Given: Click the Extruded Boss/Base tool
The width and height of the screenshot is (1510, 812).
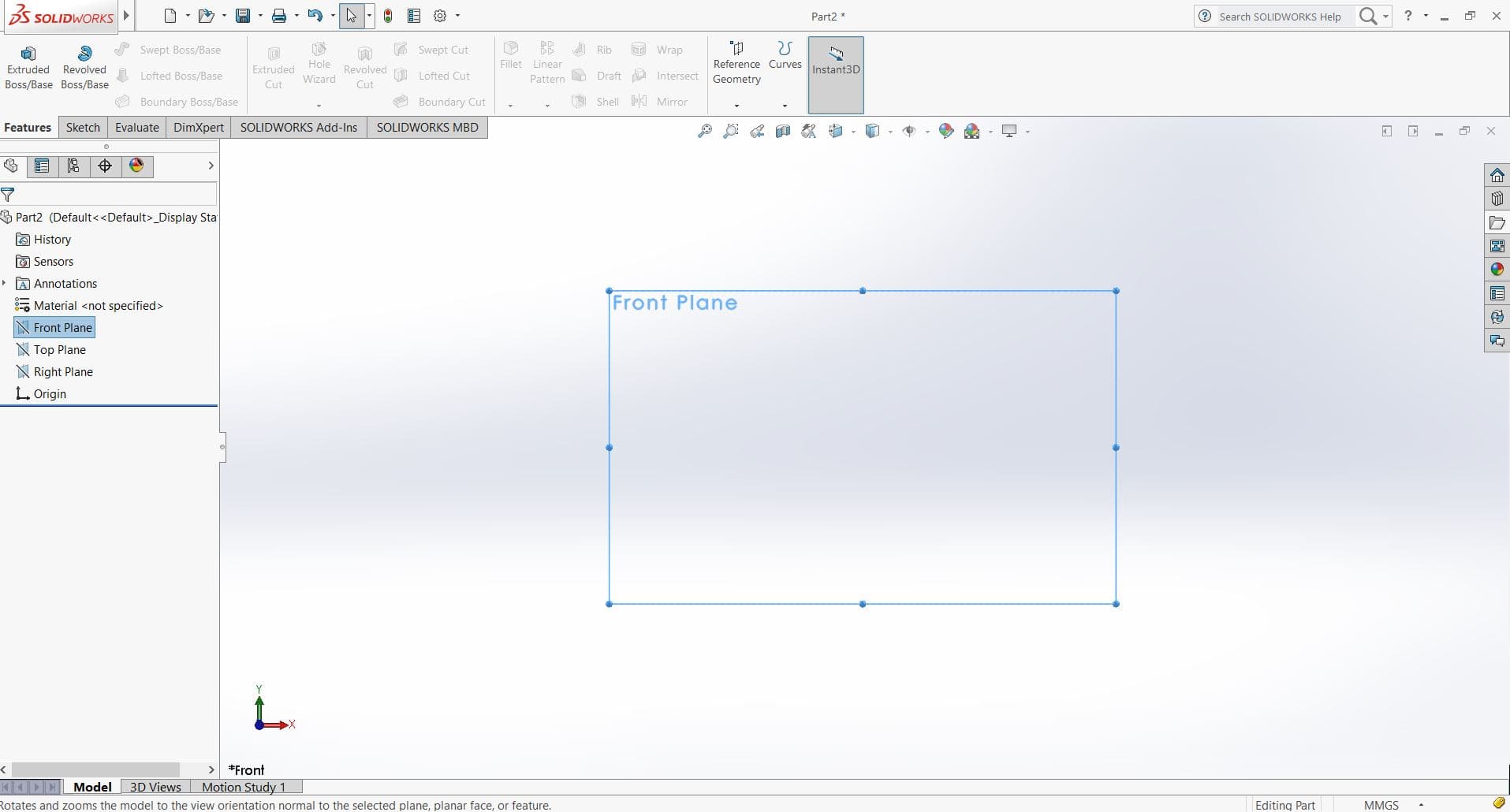Looking at the screenshot, I should click(x=28, y=68).
